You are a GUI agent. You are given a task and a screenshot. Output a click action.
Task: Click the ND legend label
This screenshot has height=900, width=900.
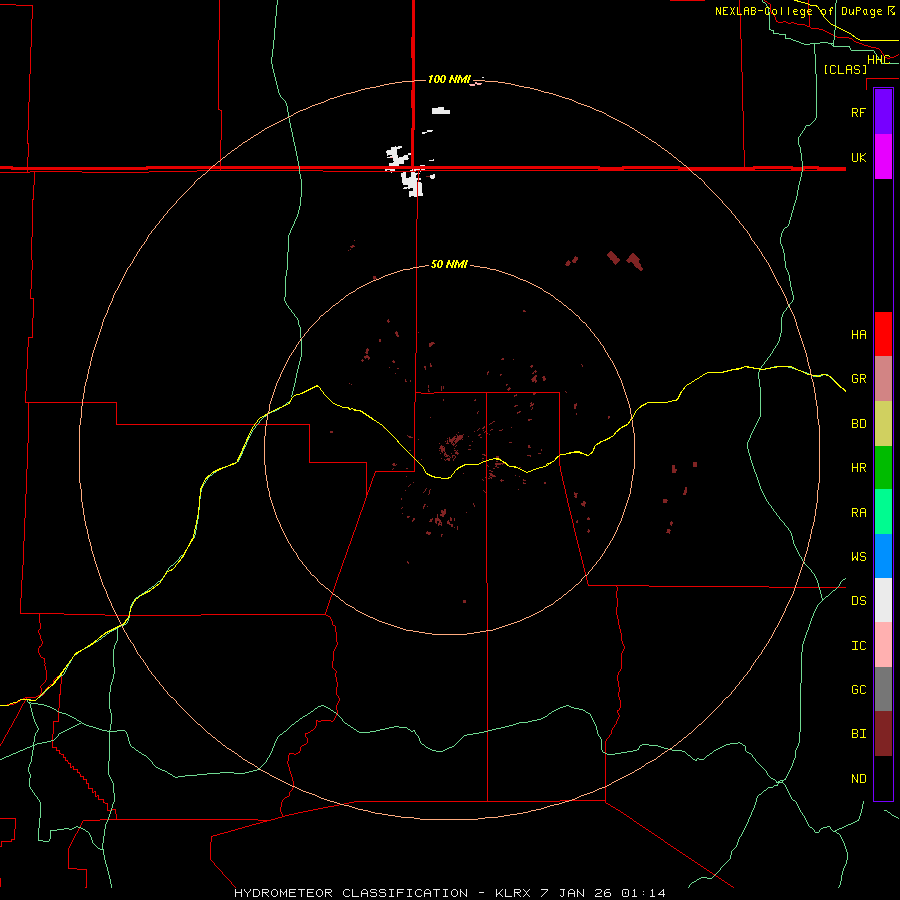coord(858,779)
